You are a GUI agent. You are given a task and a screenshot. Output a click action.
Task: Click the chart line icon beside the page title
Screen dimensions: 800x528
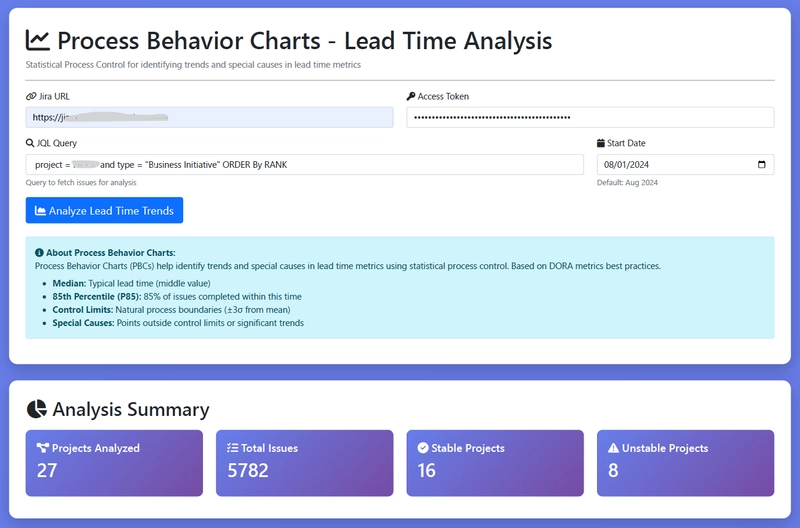[38, 40]
